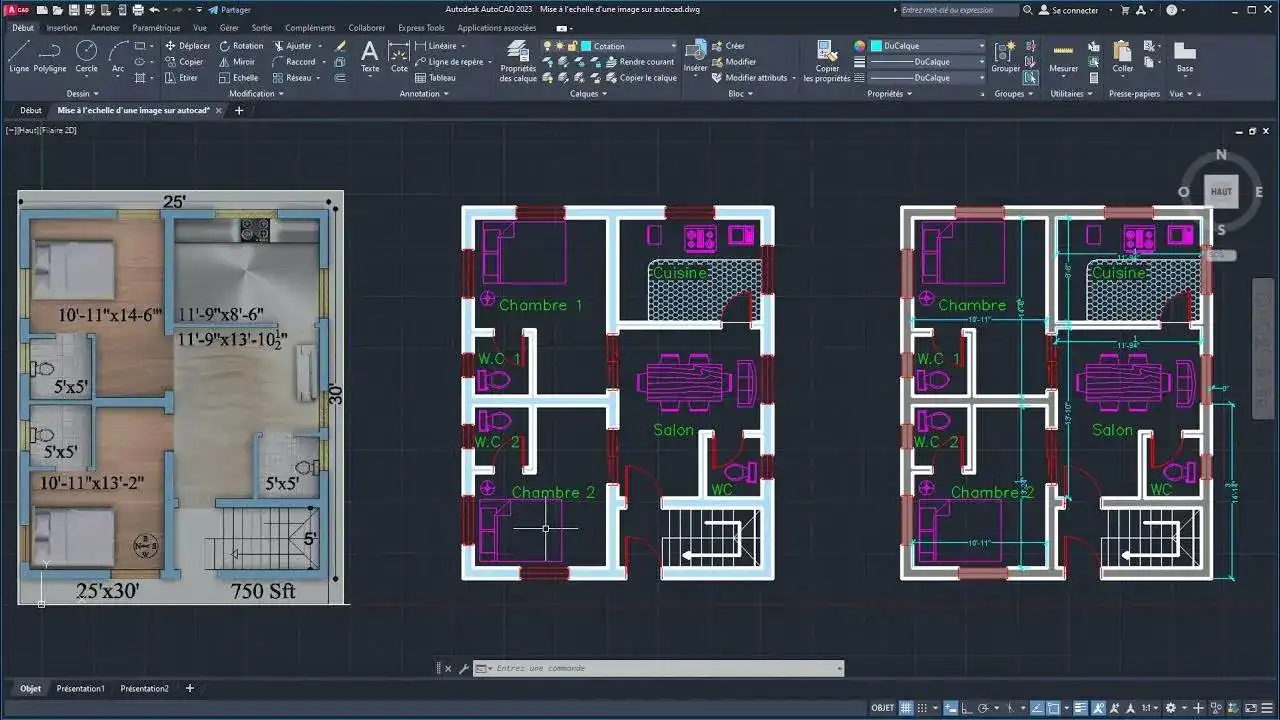The height and width of the screenshot is (720, 1280).
Task: Open the Propriétés des calques manager
Action: click(x=518, y=60)
